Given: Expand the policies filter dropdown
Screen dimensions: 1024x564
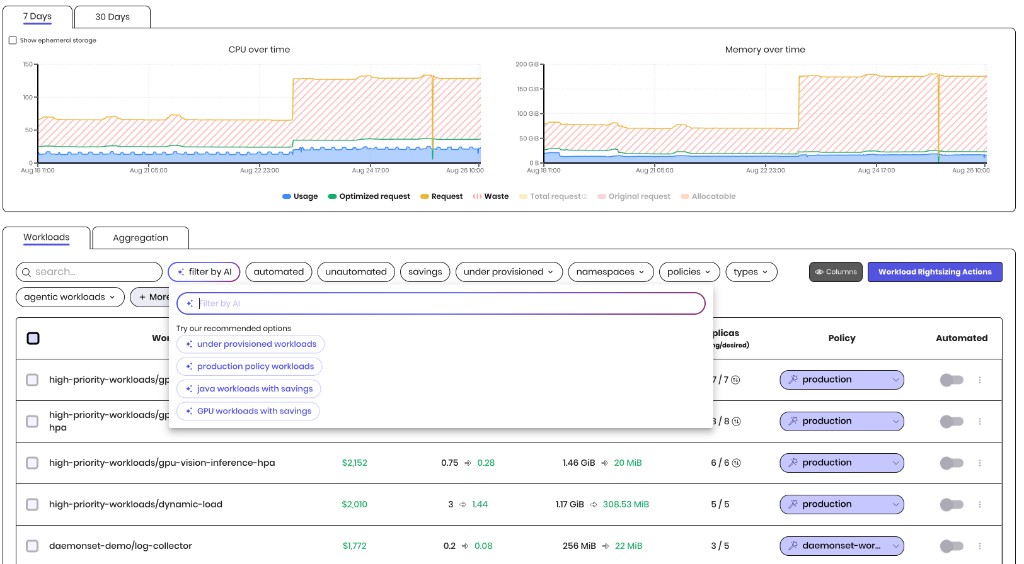Looking at the screenshot, I should (x=689, y=272).
